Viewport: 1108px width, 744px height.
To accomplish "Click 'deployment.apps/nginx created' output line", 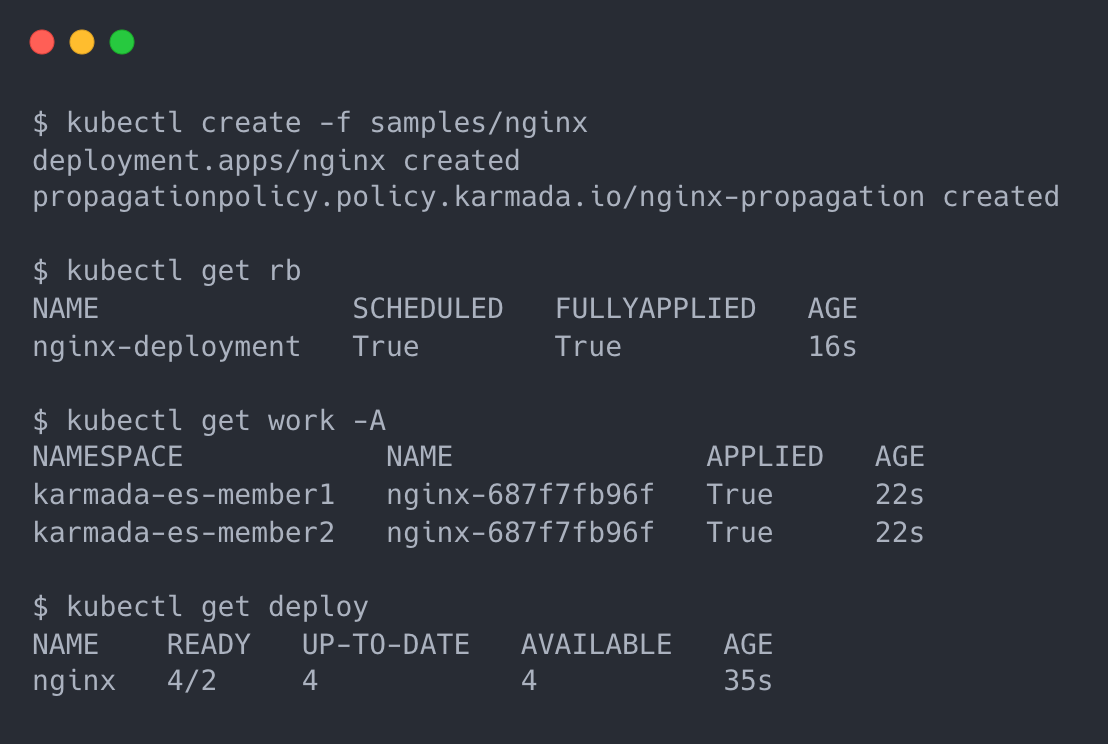I will [x=276, y=160].
